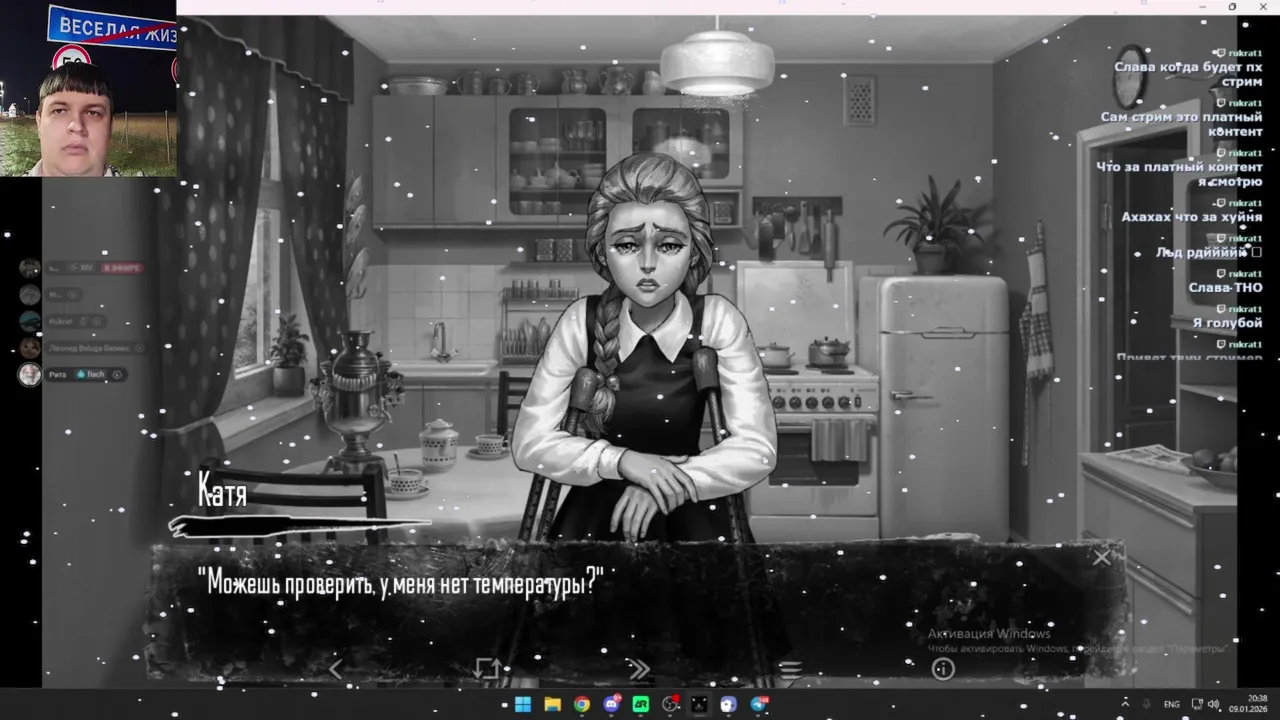Click chat message "Ахахах что за"
Viewport: 1280px width, 720px height.
click(1191, 217)
